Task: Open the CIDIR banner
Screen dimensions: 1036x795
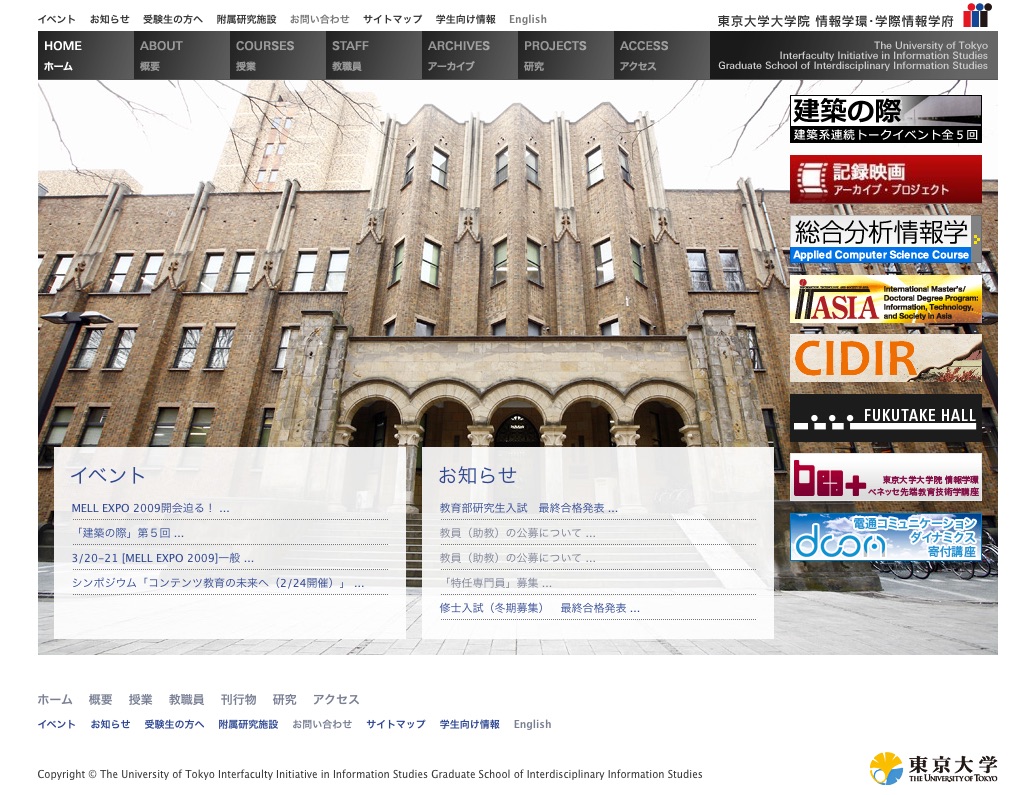Action: 885,358
